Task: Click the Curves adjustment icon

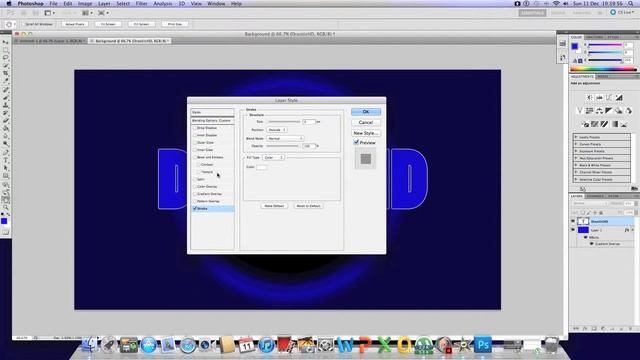Action: pyautogui.click(x=609, y=98)
